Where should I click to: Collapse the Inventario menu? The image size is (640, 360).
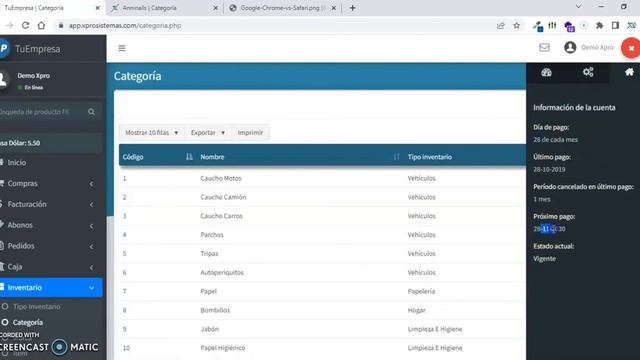[51, 288]
